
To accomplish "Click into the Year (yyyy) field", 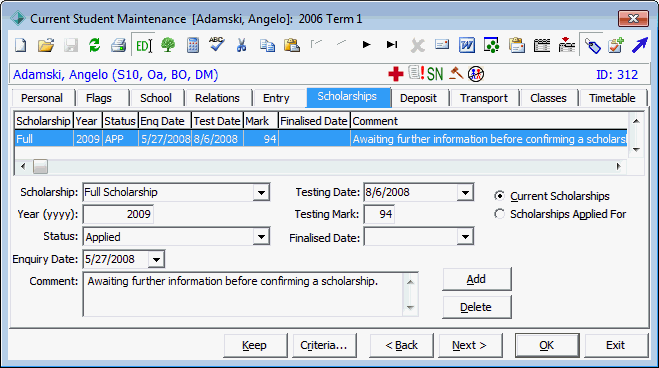I will pos(118,214).
